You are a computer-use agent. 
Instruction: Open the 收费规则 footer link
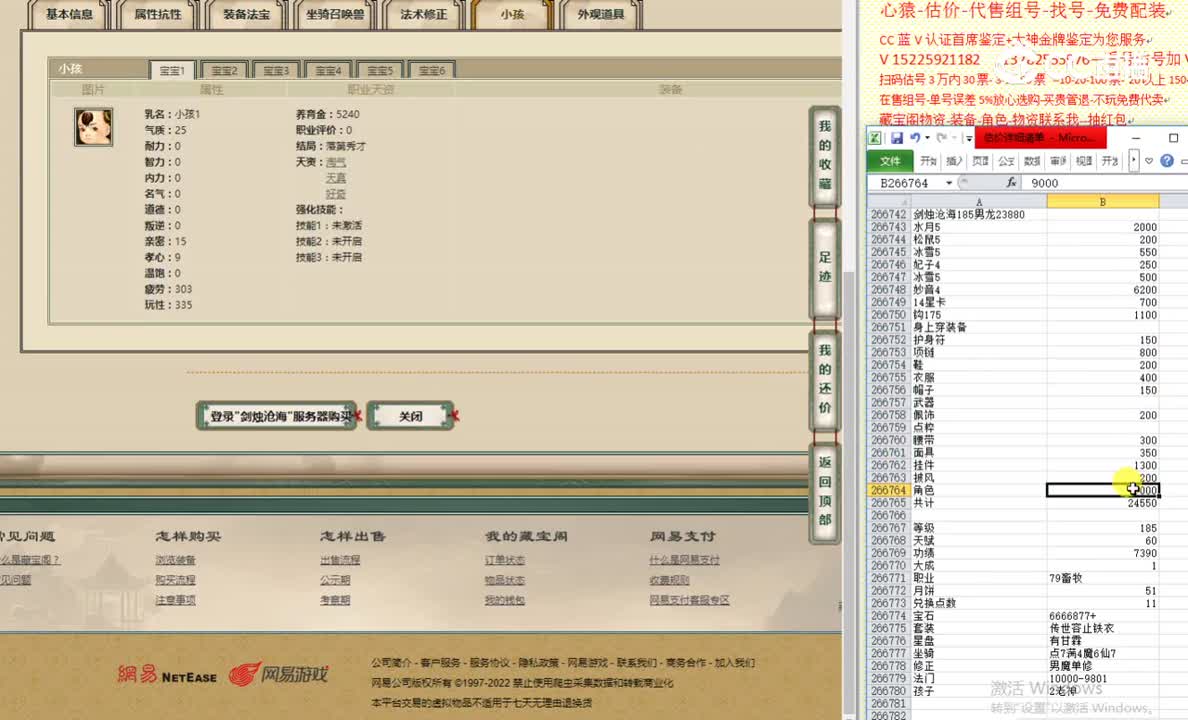(669, 580)
